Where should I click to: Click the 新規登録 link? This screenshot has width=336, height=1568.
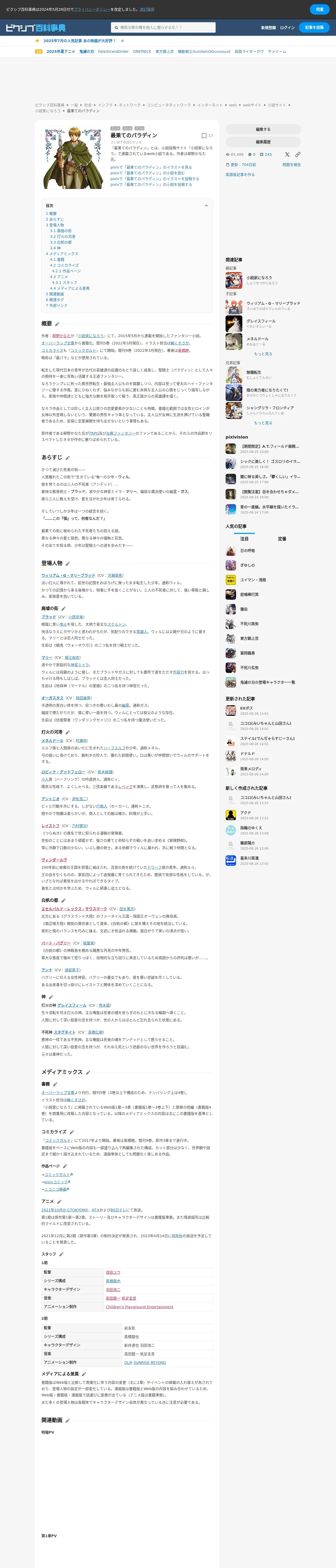pyautogui.click(x=268, y=28)
